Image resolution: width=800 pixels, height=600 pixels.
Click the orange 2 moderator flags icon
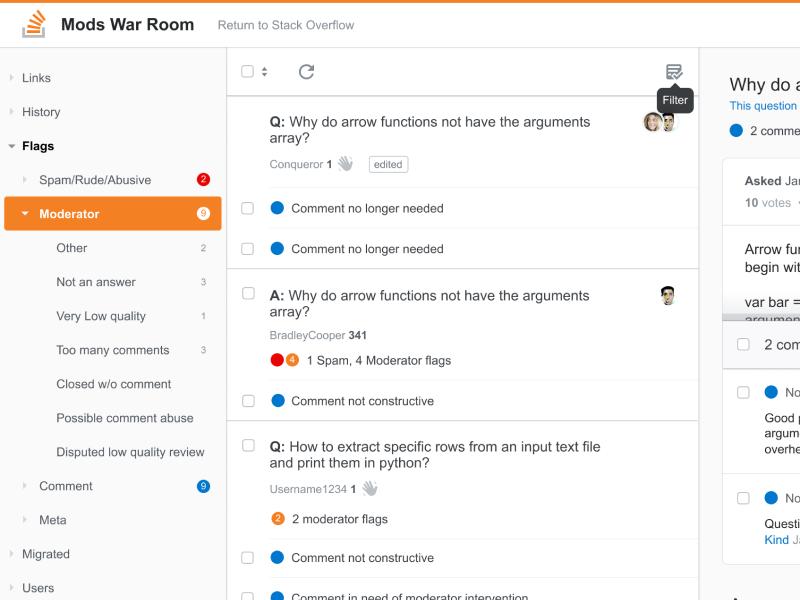[278, 518]
